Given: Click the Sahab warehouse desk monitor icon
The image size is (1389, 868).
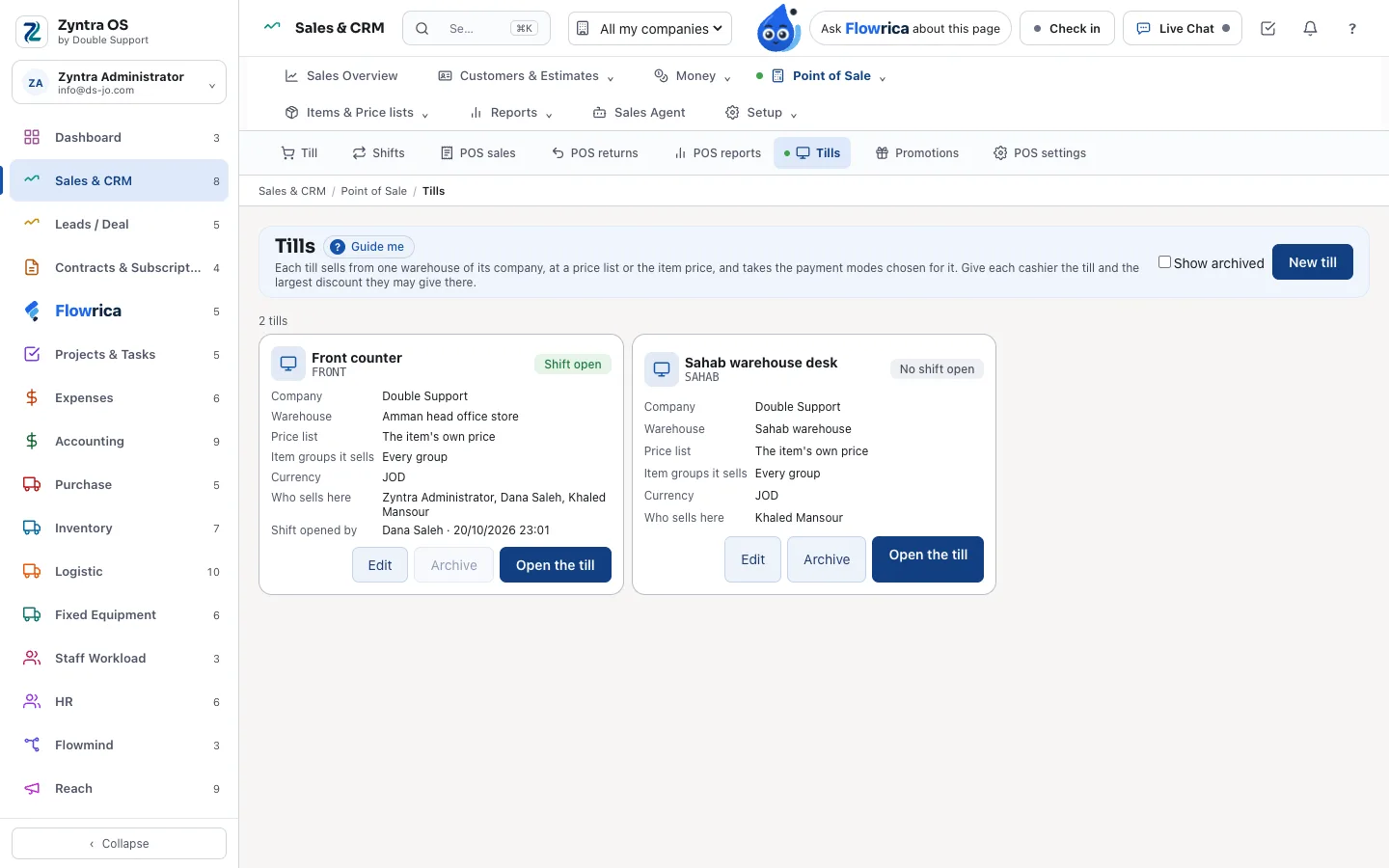Looking at the screenshot, I should coord(662,369).
